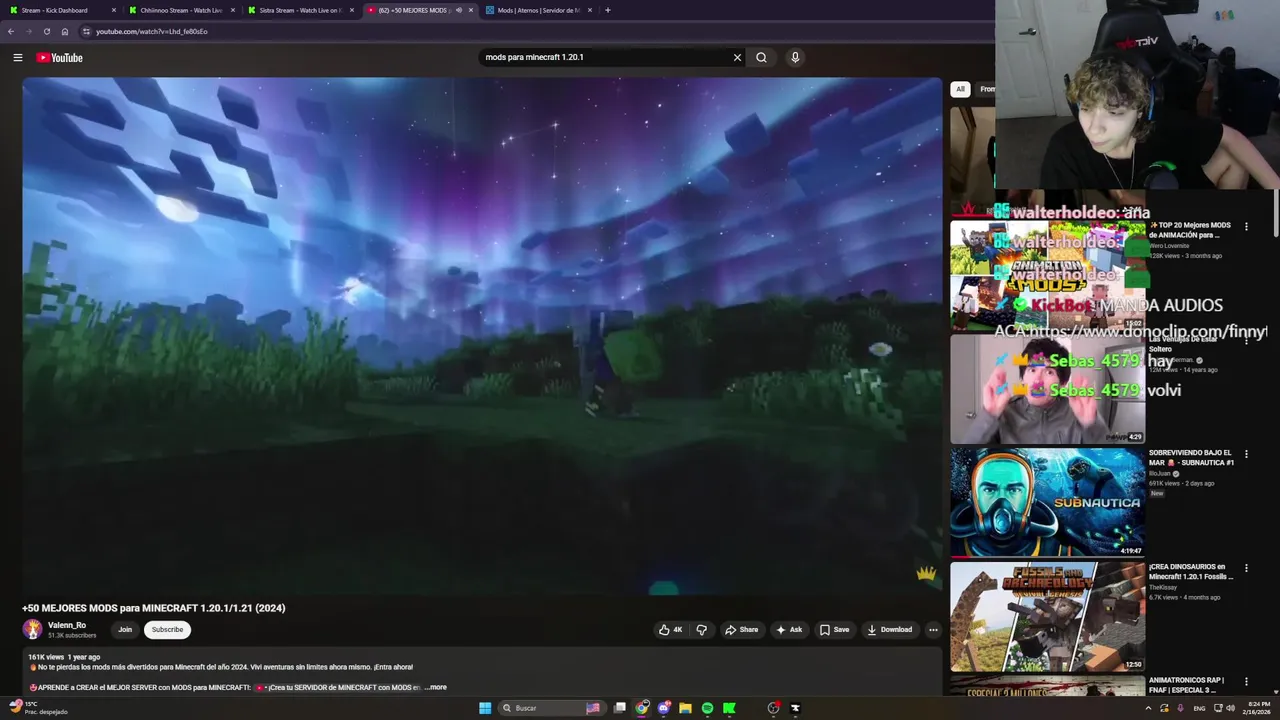
Task: Open the clock showing 8:24 PM
Action: pos(1259,708)
